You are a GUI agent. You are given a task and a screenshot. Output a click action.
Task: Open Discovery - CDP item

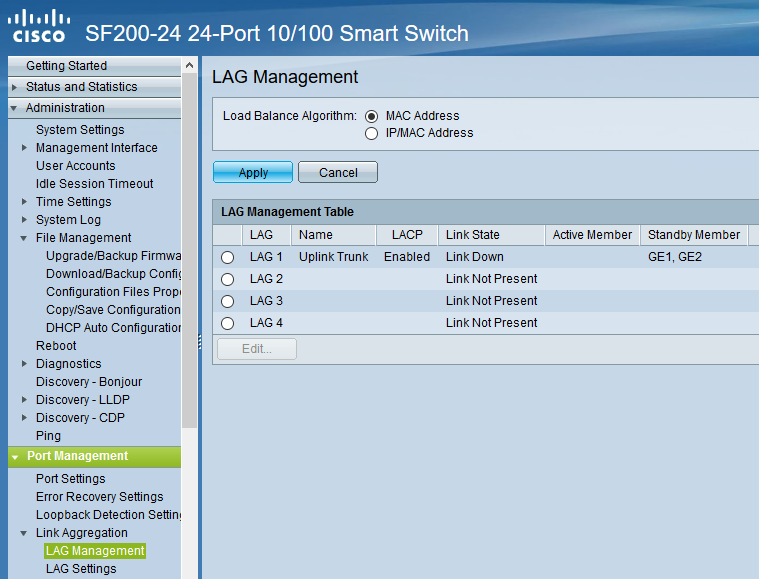80,417
